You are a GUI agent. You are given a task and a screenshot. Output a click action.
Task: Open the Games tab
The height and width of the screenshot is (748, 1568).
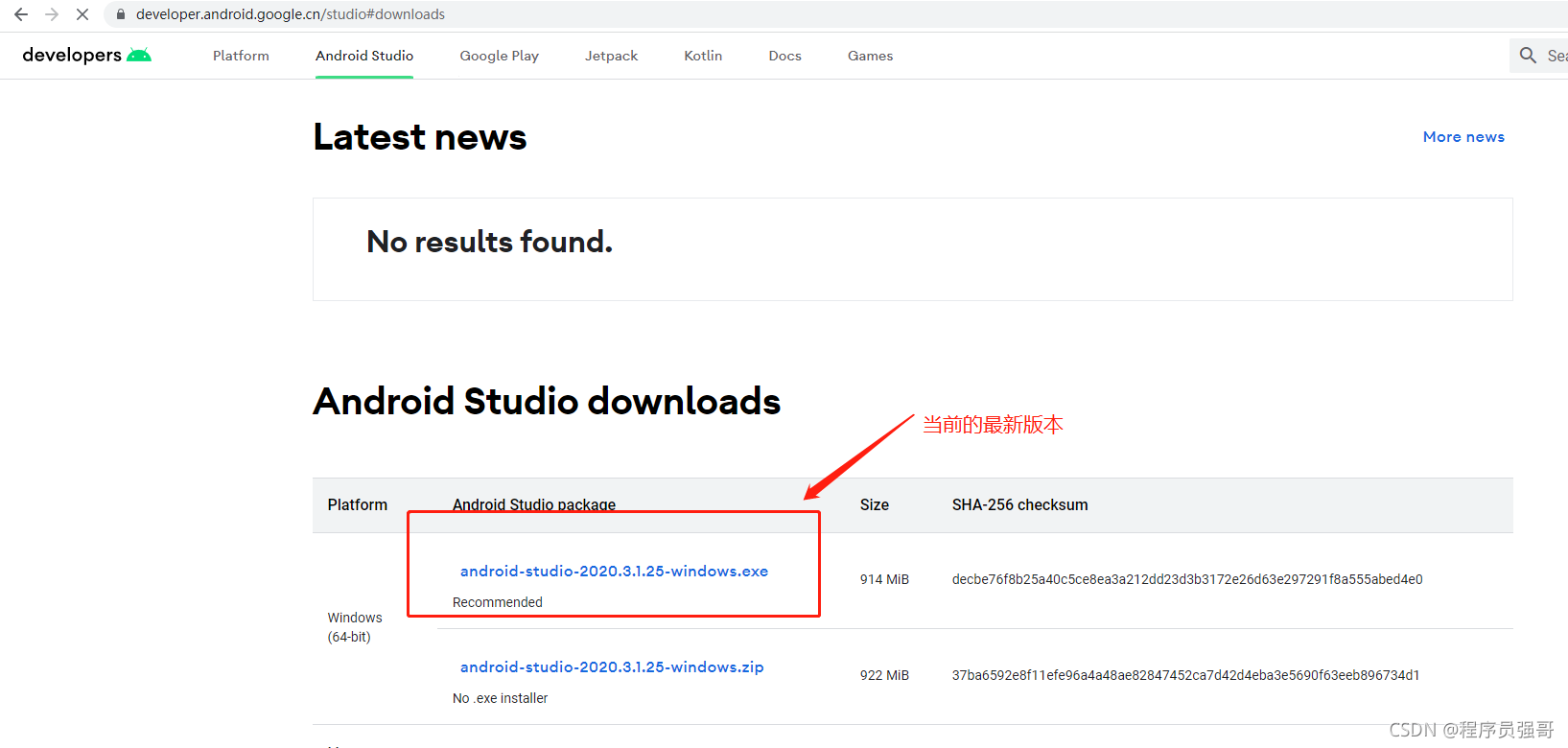(870, 56)
